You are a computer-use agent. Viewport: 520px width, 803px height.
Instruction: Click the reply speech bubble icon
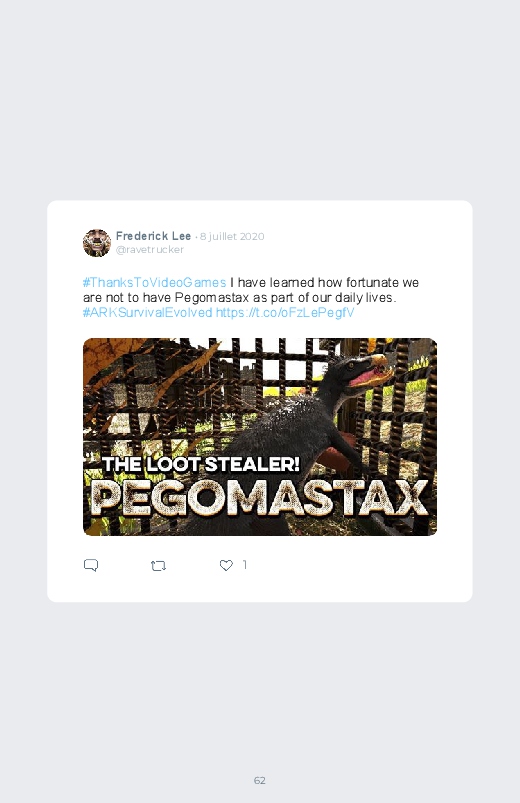pos(91,565)
